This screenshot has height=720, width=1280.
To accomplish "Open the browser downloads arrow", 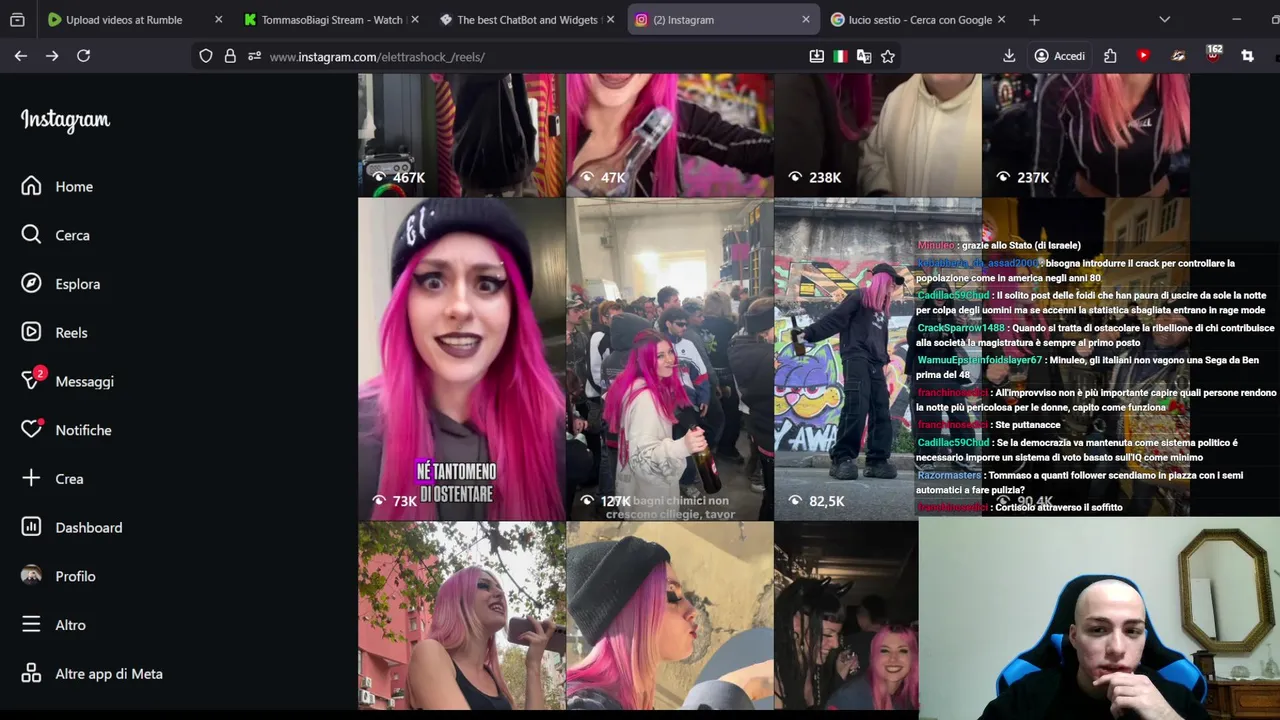I will coord(1009,56).
